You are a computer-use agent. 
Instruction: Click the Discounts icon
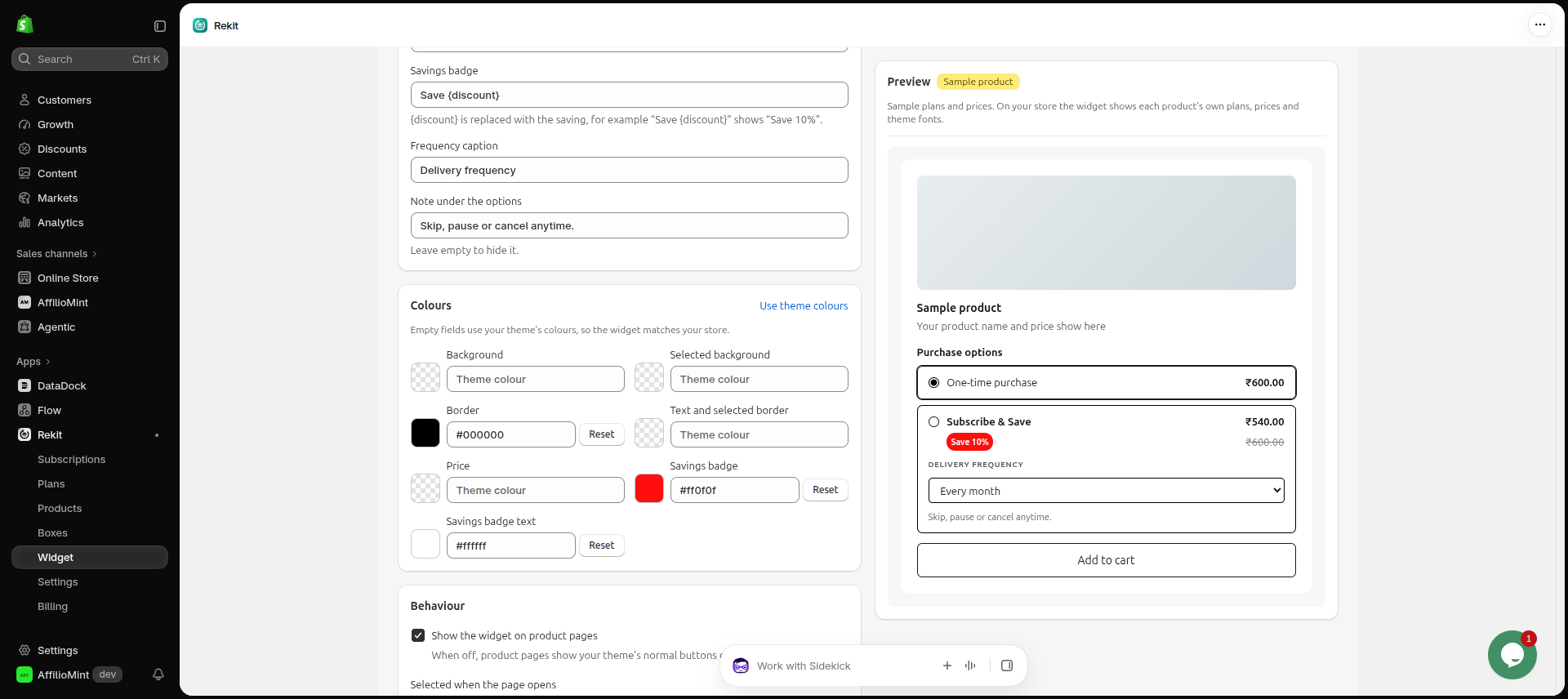pyautogui.click(x=24, y=149)
